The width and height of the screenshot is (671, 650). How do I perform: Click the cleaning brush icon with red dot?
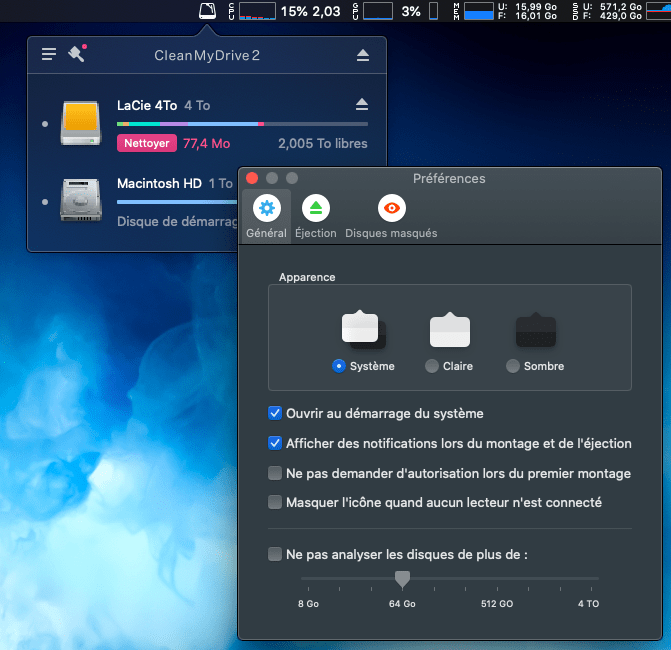pos(76,54)
